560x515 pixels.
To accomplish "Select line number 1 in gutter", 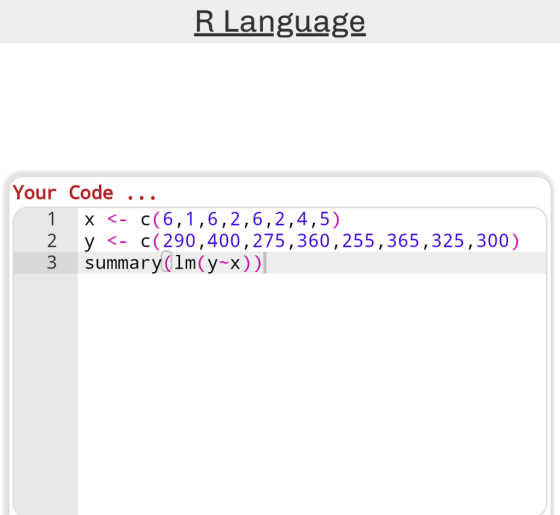I will [52, 219].
